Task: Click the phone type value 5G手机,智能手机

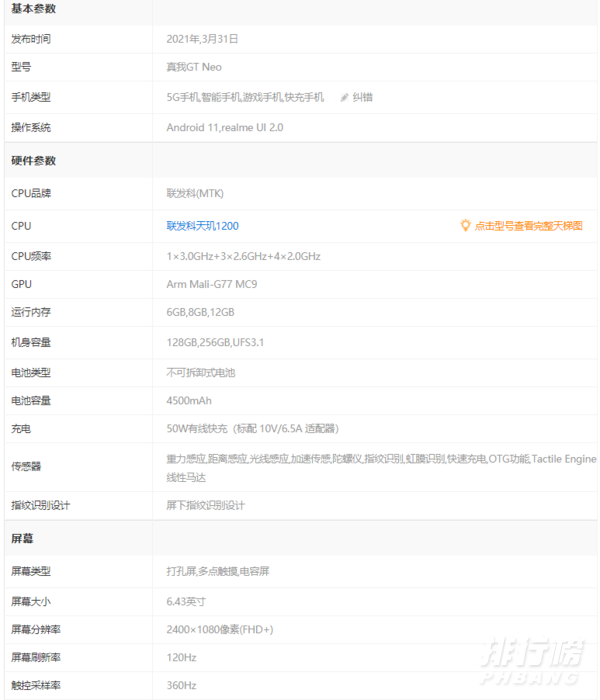Action: pos(245,97)
